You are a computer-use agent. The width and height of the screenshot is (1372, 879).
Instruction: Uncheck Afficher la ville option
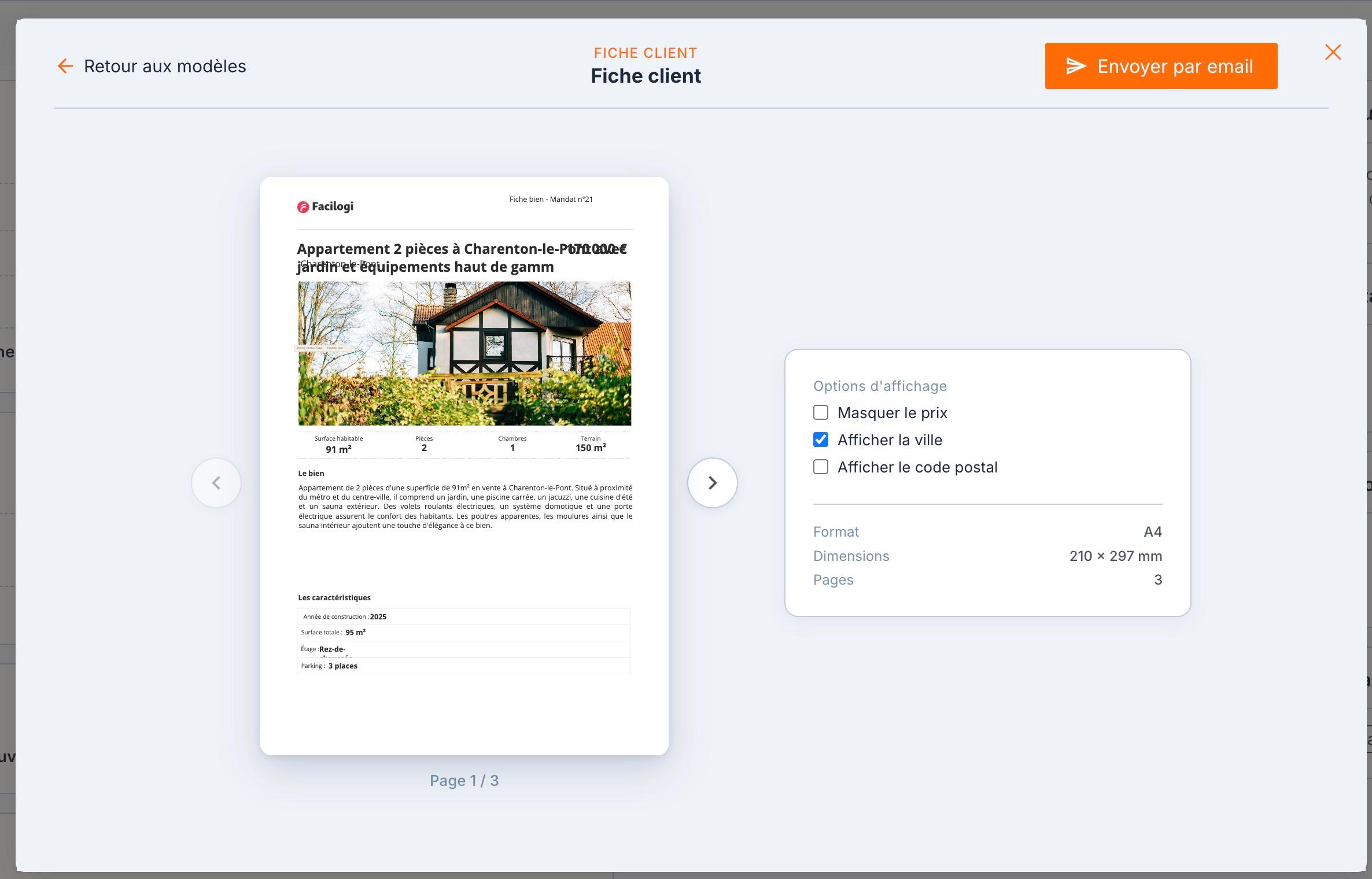[820, 440]
